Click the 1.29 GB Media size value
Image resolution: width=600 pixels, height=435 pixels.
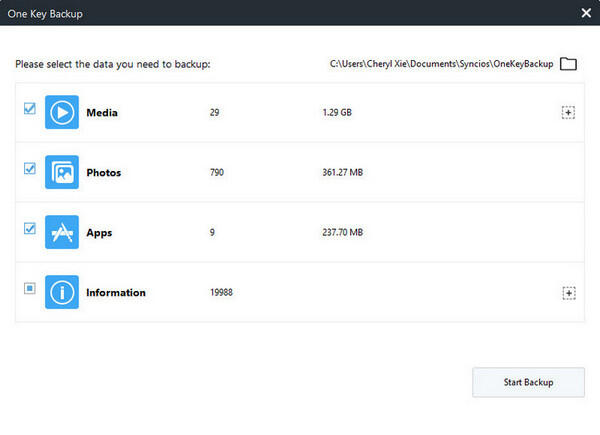338,113
